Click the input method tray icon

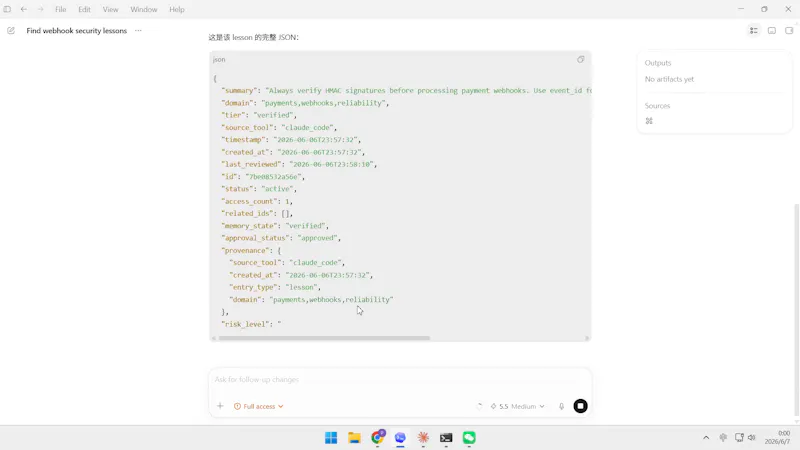point(723,437)
